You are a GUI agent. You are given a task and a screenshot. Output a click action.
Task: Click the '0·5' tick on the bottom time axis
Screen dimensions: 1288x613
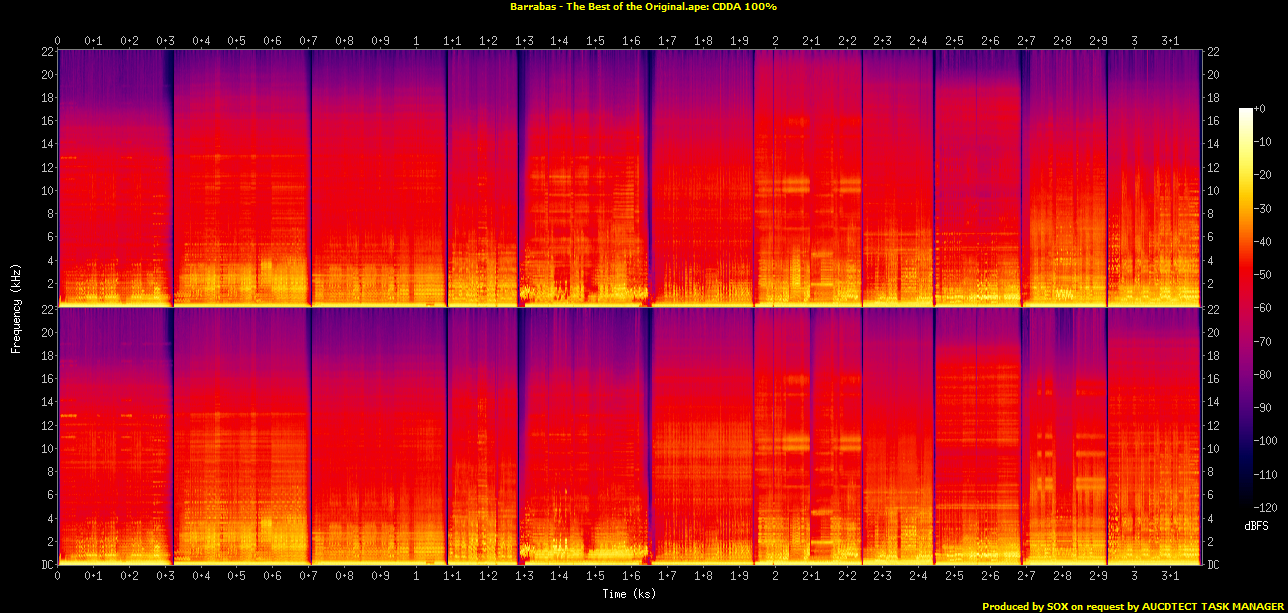pos(237,577)
